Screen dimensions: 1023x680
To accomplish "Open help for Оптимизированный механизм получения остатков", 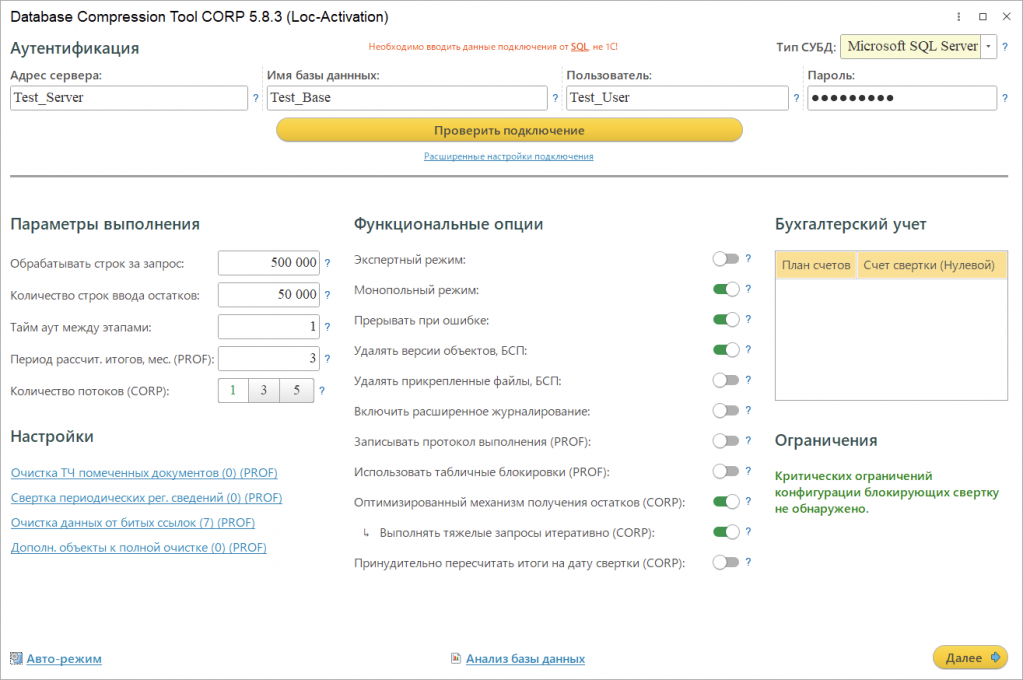I will point(748,501).
